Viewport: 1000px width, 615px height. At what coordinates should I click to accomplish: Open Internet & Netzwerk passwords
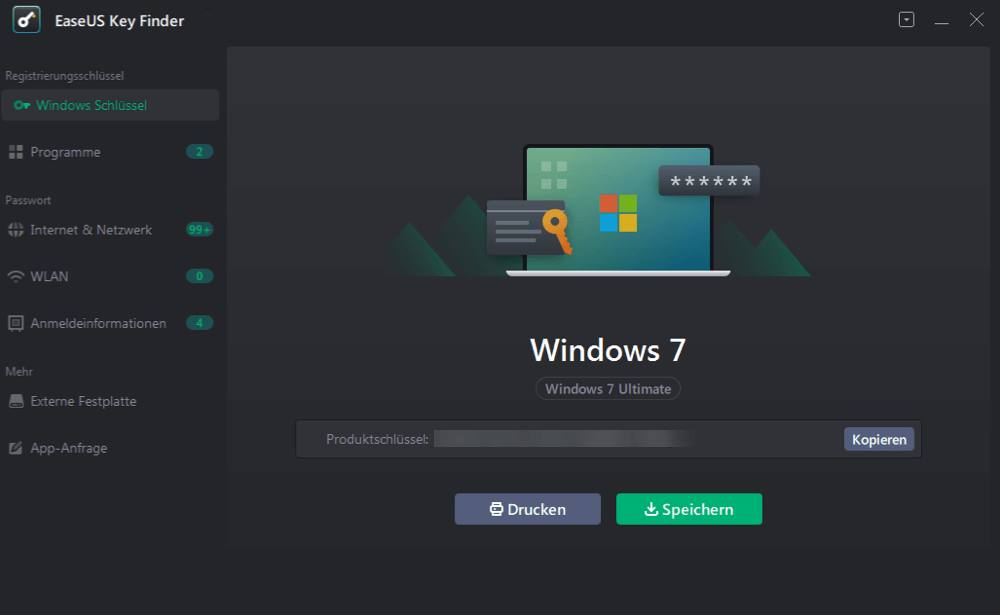[x=110, y=230]
